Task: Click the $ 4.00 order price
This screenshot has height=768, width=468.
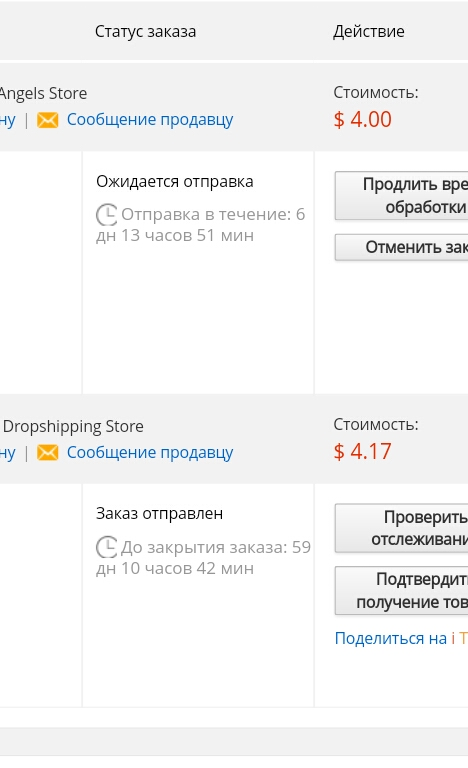Action: (x=363, y=120)
